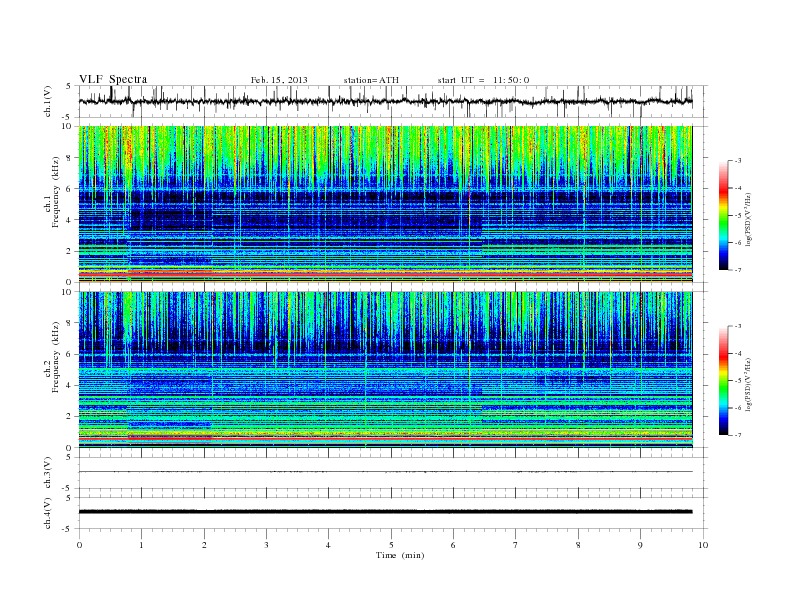Click the 'ch.4(V)' axis label
This screenshot has height=612, width=792.
coord(47,513)
